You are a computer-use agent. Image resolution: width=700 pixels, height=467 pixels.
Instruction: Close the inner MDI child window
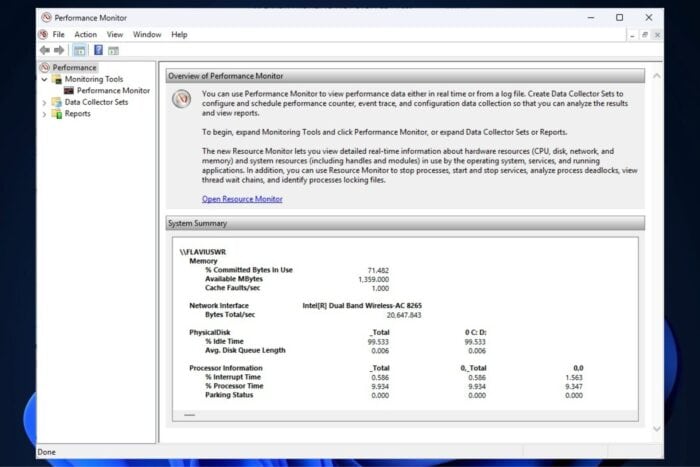(657, 35)
